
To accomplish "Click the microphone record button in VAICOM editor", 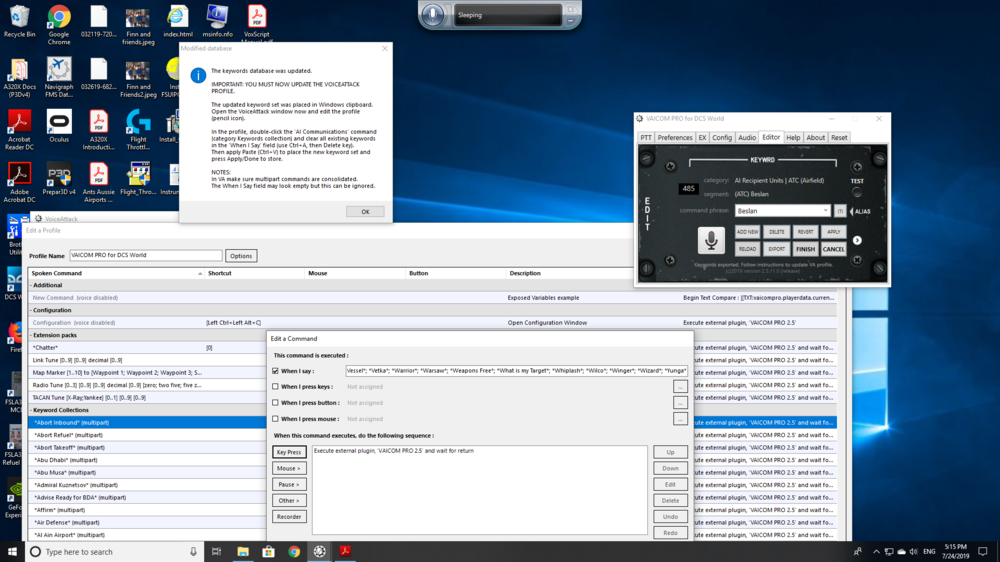I will tap(711, 240).
